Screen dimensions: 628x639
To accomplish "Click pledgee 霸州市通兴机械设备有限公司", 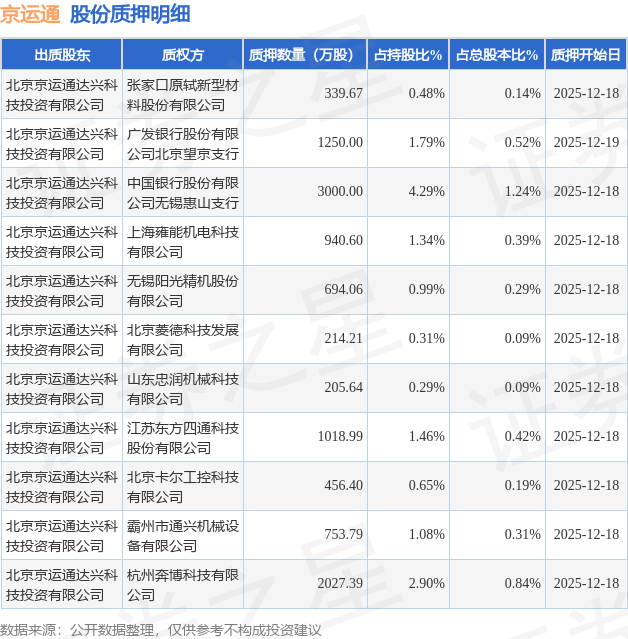I will tap(183, 535).
